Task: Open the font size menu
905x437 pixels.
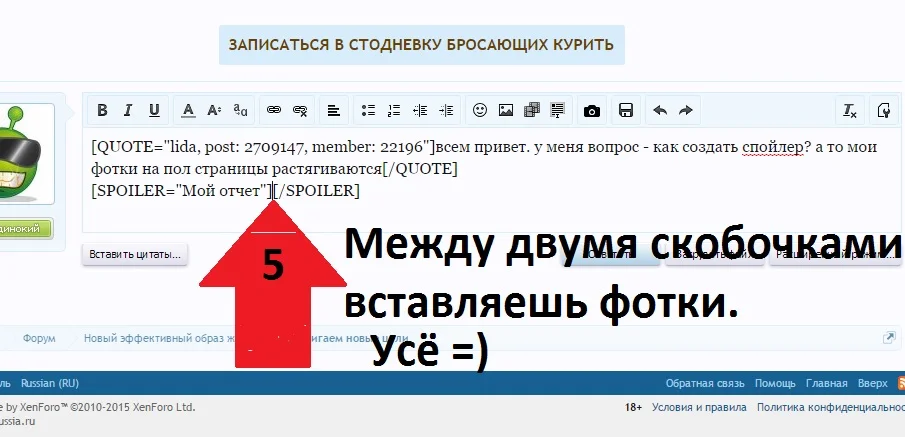Action: [x=214, y=110]
